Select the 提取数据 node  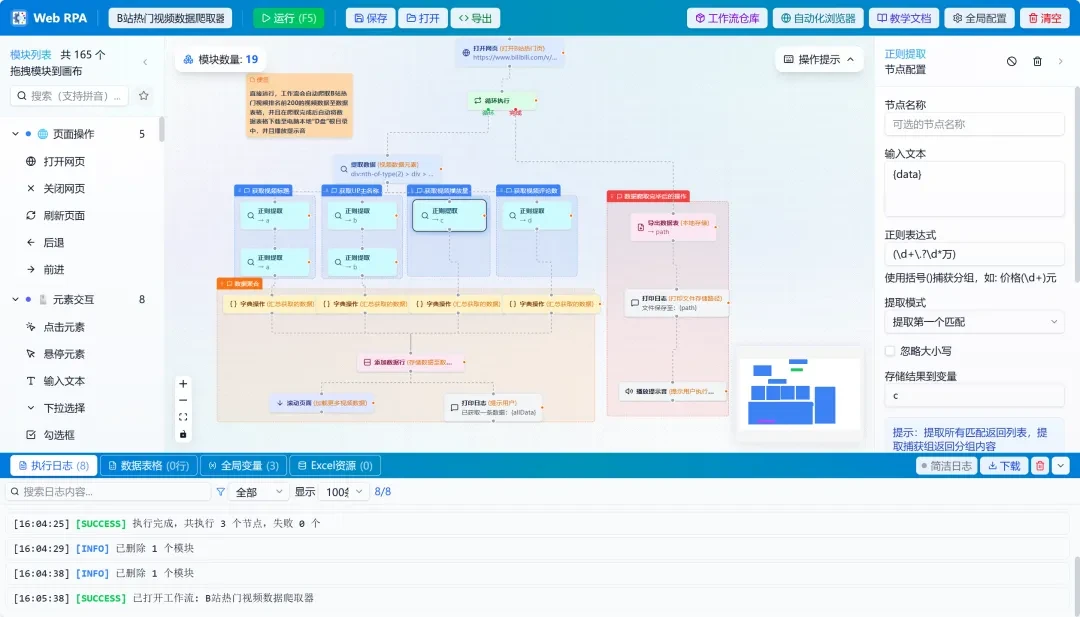pos(388,169)
